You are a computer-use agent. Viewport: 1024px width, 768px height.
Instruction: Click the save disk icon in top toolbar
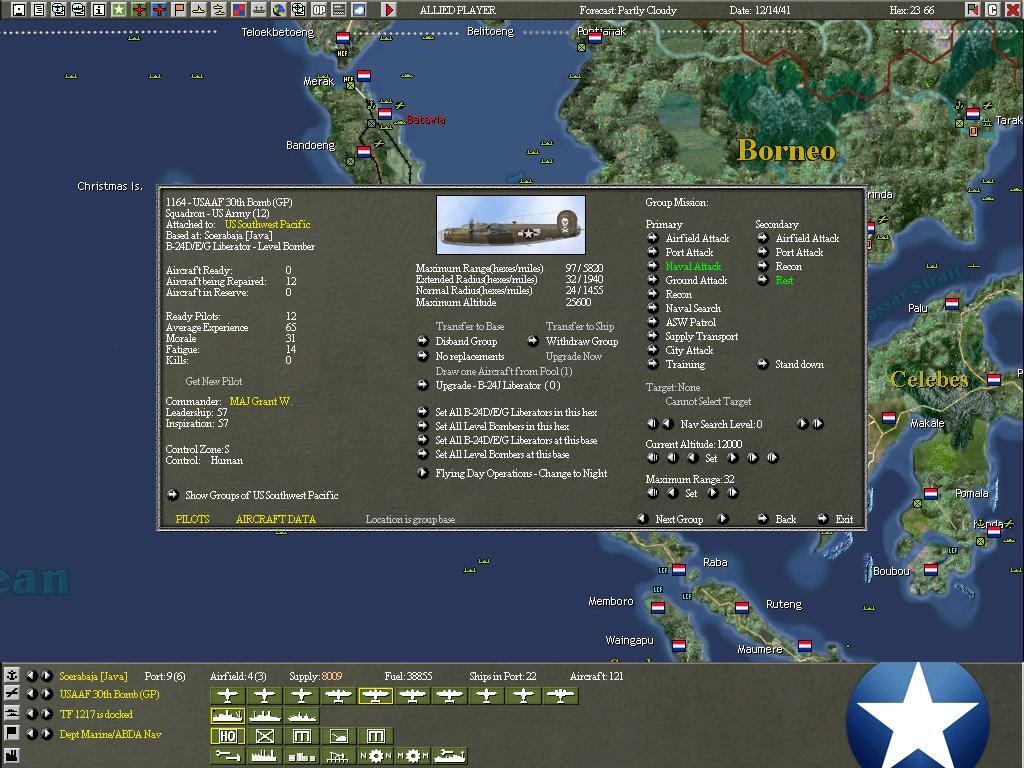coord(19,10)
